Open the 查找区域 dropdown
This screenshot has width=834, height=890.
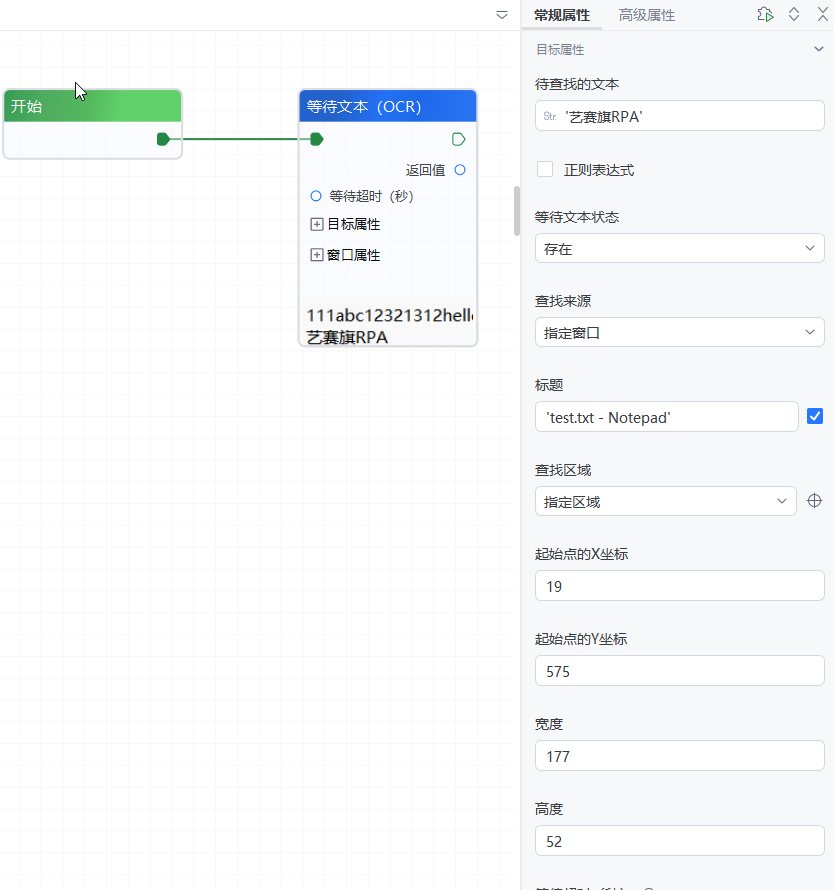tap(665, 501)
